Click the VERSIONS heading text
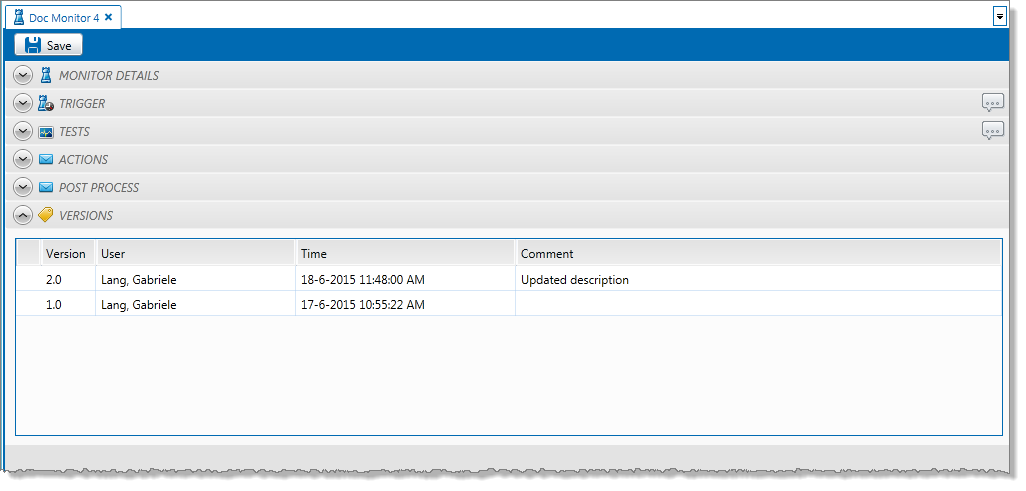The height and width of the screenshot is (491, 1026). tap(86, 215)
